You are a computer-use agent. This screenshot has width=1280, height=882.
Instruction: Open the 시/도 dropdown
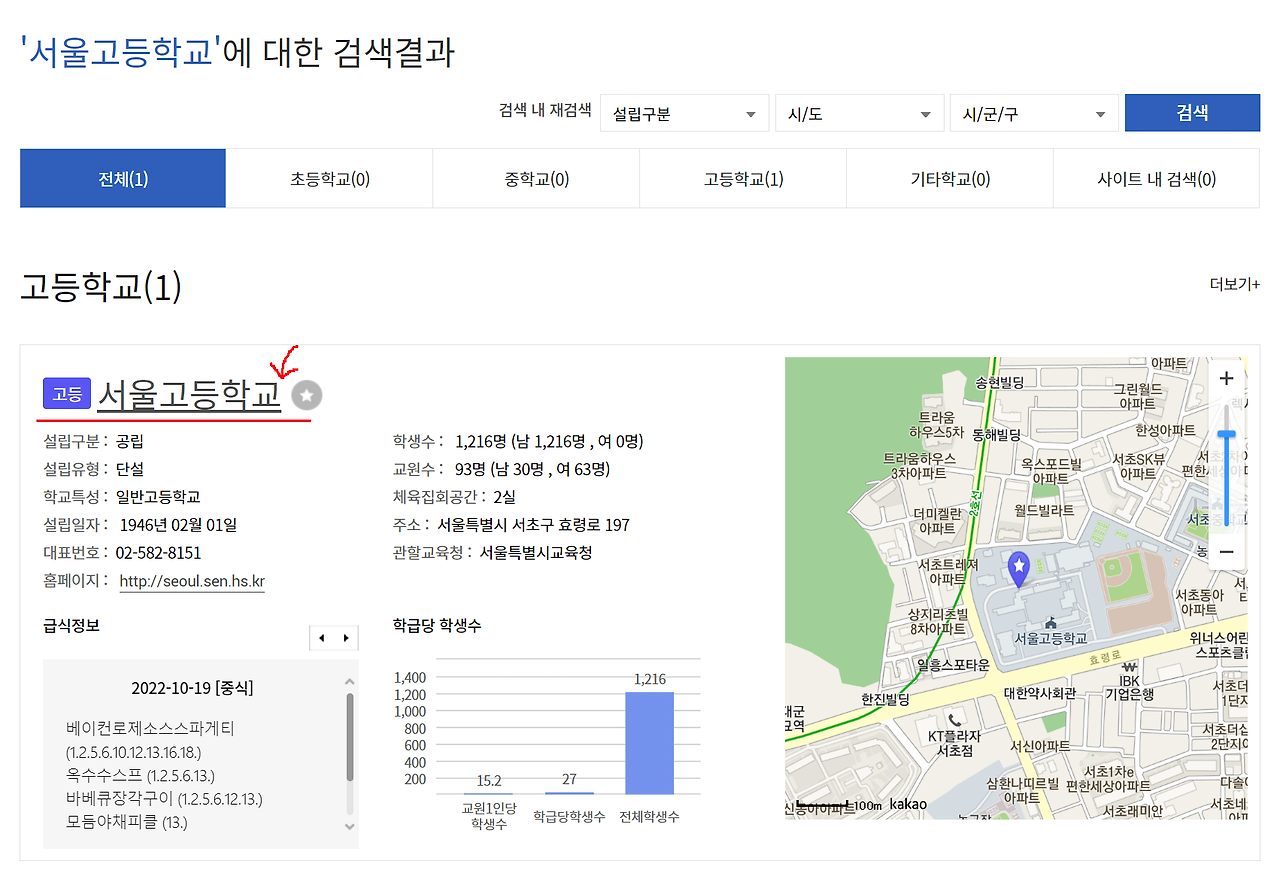(859, 113)
